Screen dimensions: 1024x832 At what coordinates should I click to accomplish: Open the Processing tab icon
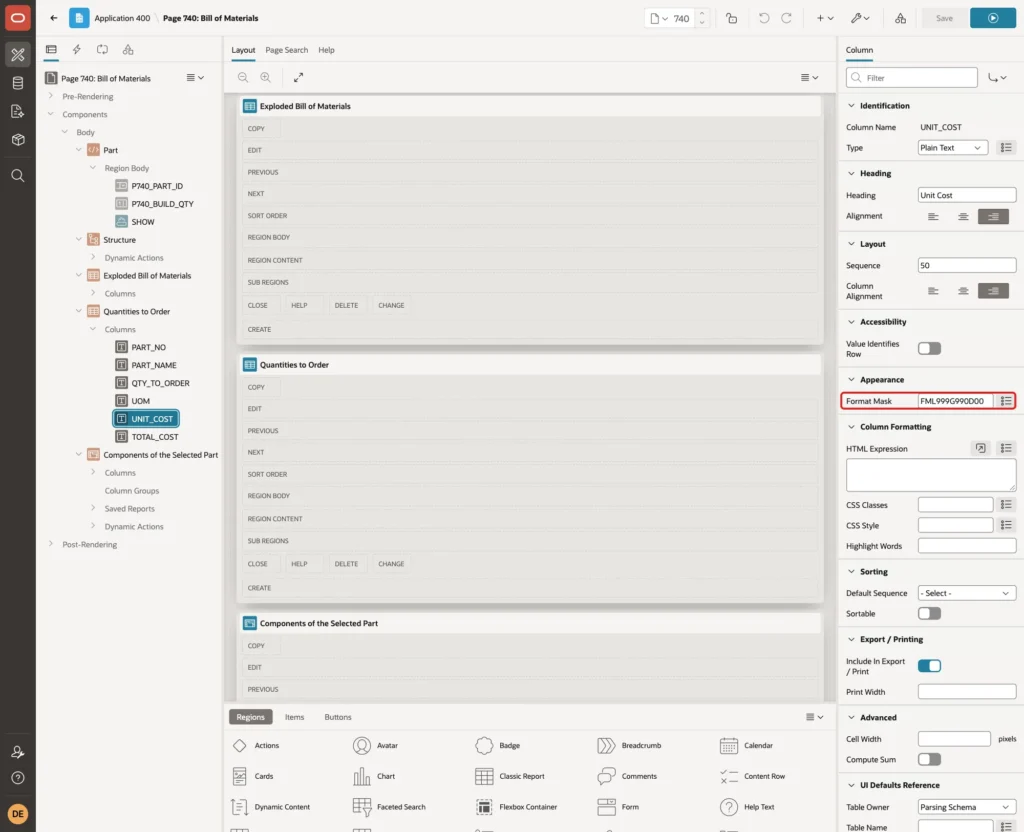102,50
